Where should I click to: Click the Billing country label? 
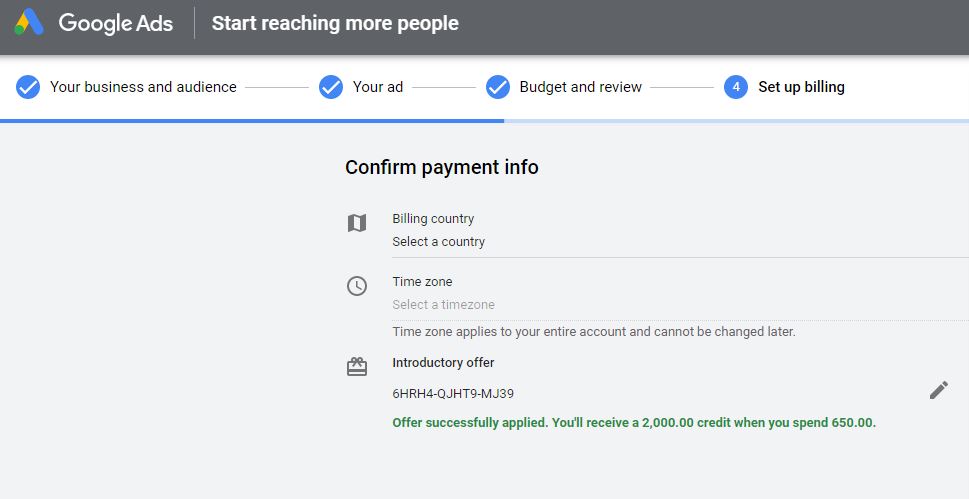coord(433,219)
